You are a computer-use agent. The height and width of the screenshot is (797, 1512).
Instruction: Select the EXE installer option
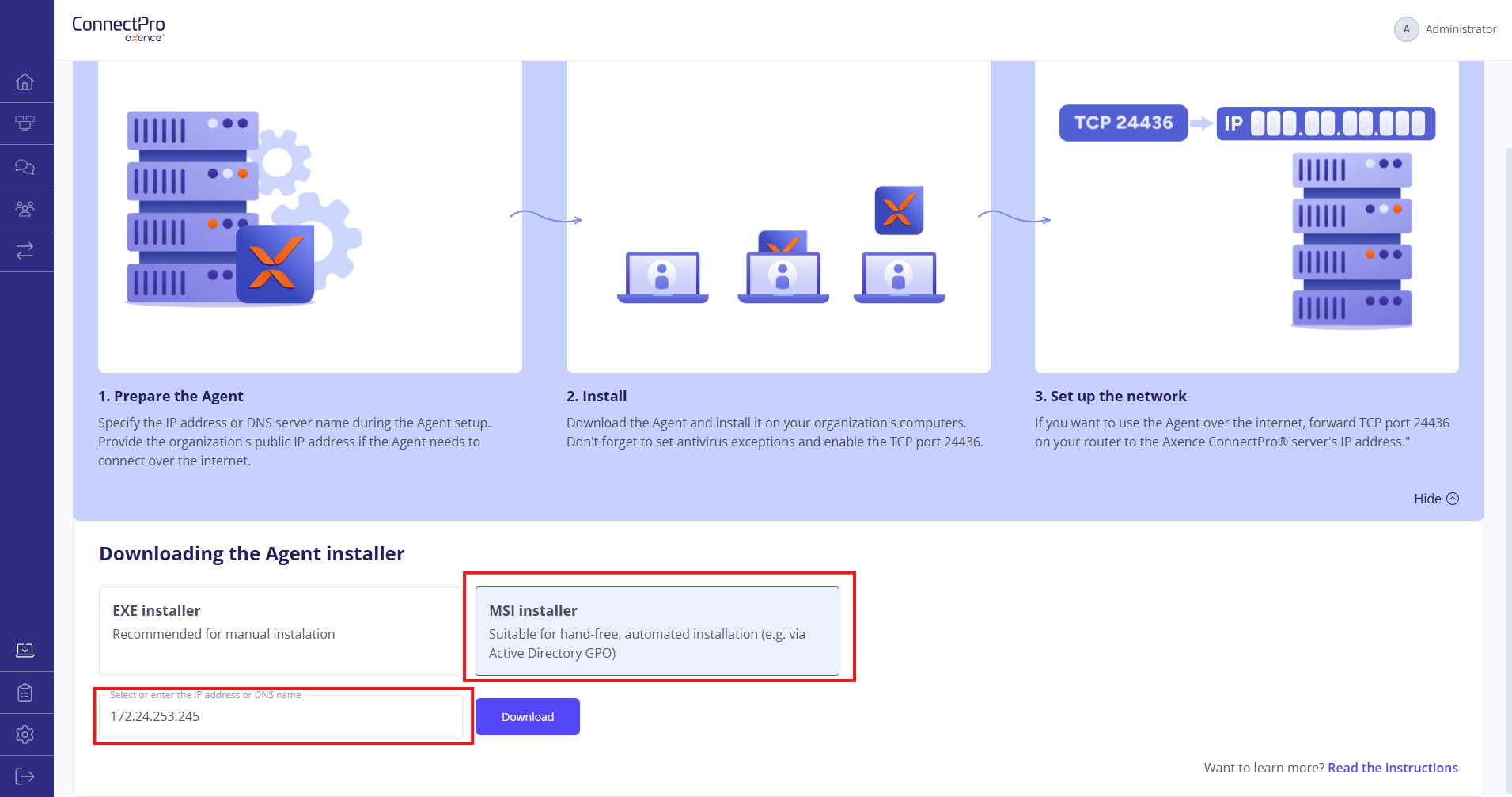point(281,631)
